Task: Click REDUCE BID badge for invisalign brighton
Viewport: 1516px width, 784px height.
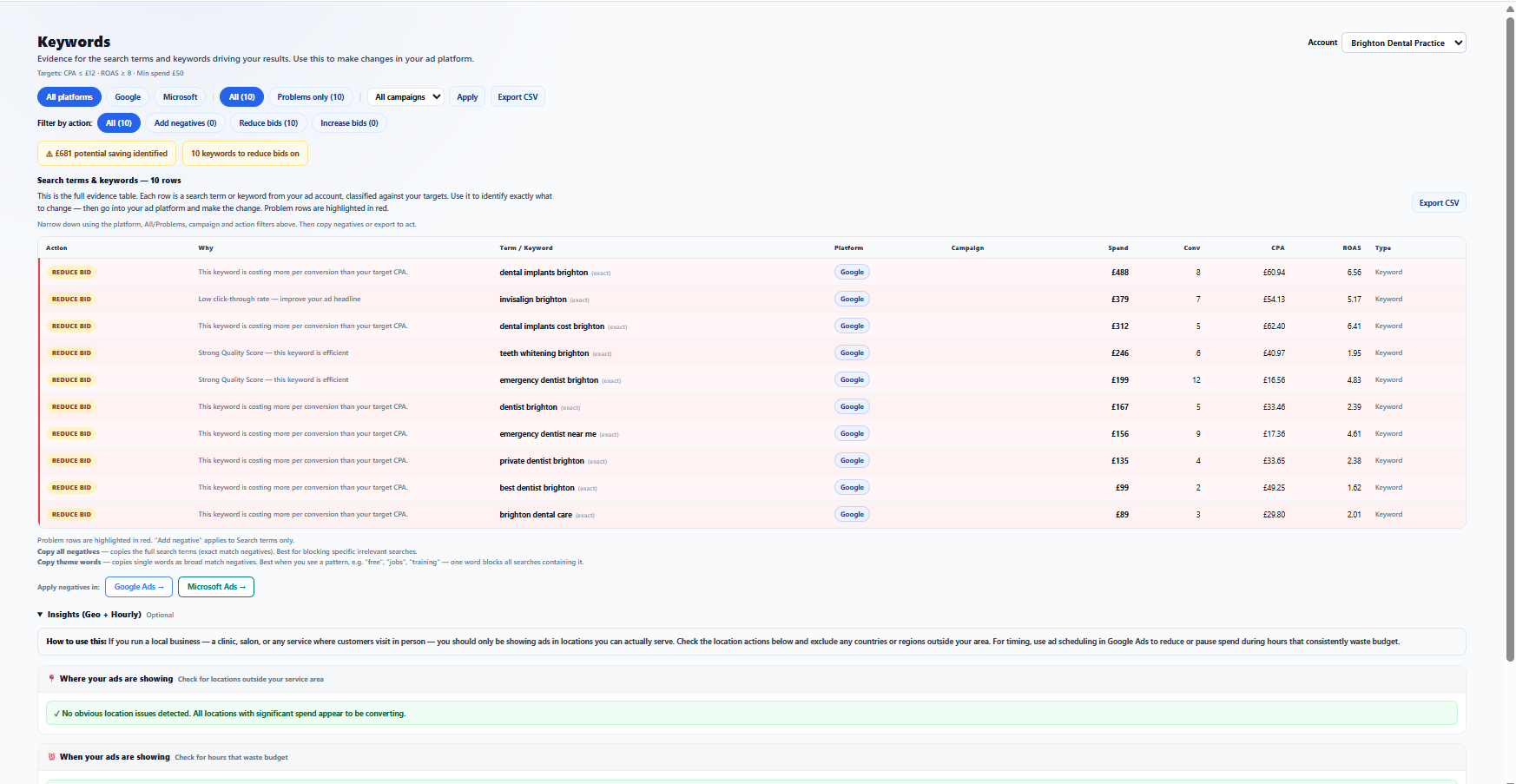Action: pyautogui.click(x=71, y=300)
